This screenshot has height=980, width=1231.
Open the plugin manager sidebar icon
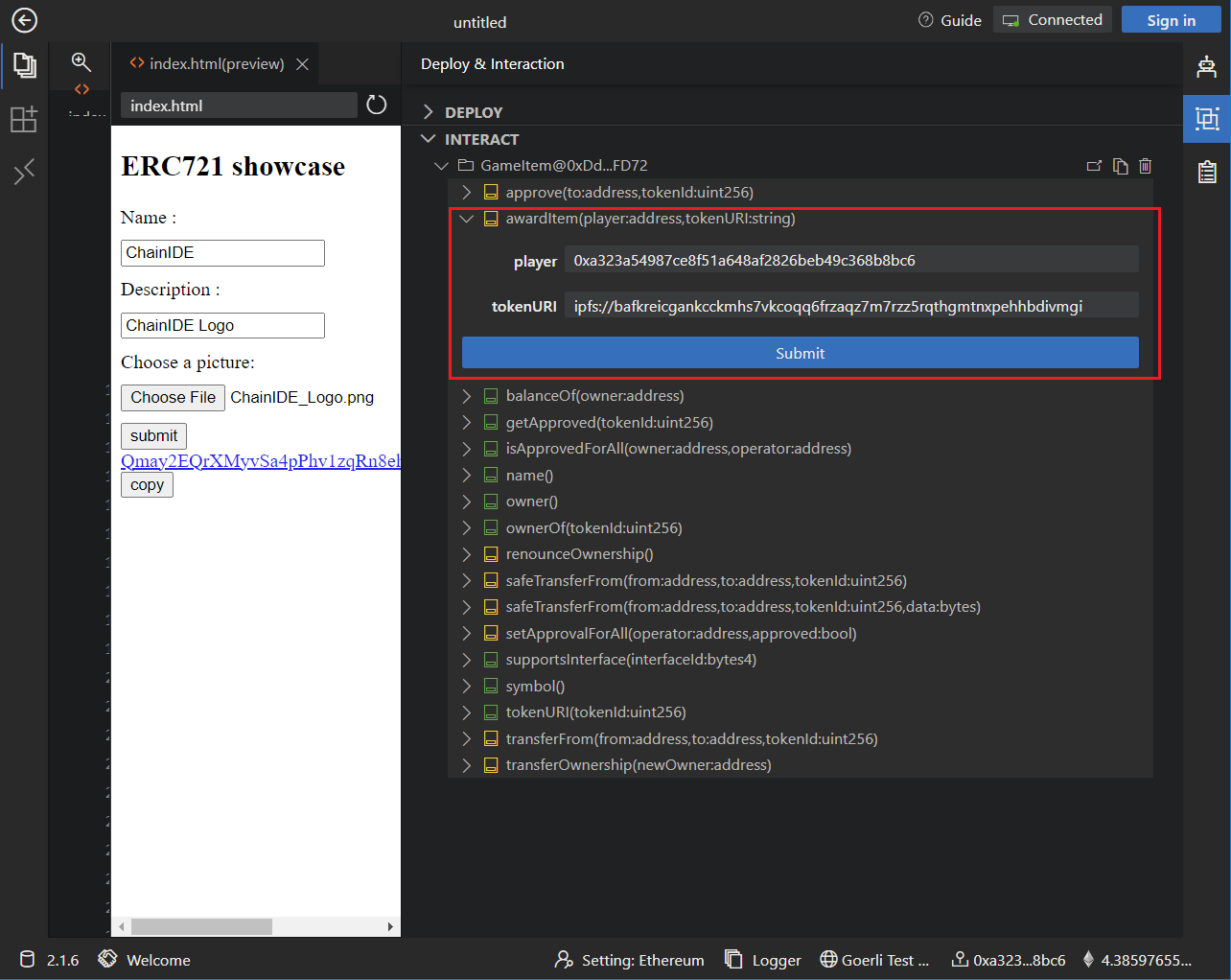click(24, 119)
